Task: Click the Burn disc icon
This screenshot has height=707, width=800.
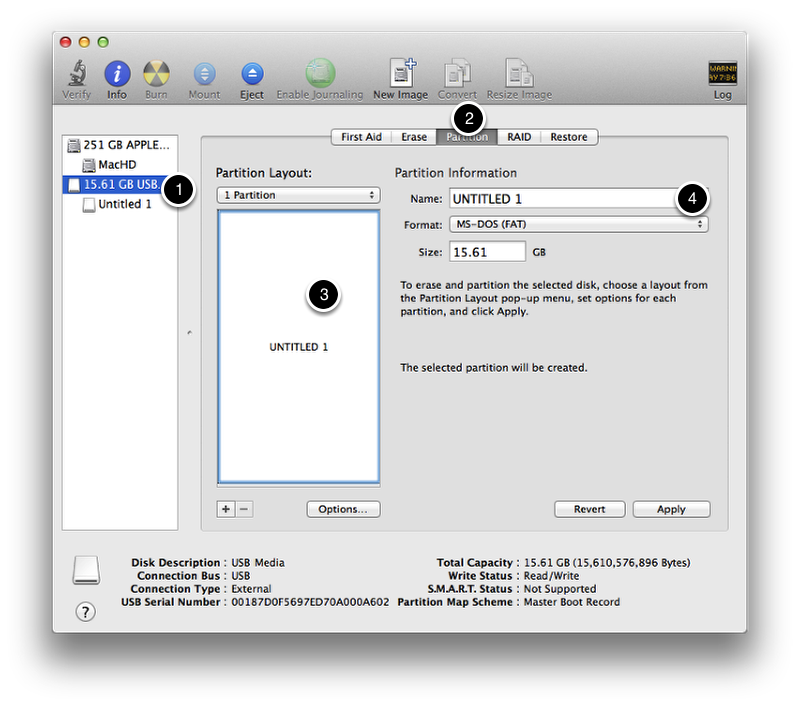Action: point(156,74)
